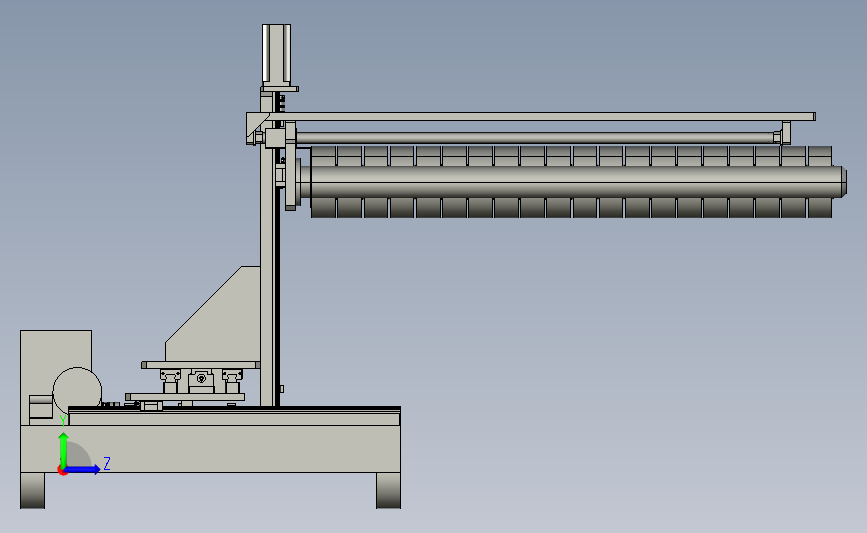This screenshot has height=533, width=867.
Task: Click the green Y axis arrow of triad
Action: pos(64,450)
